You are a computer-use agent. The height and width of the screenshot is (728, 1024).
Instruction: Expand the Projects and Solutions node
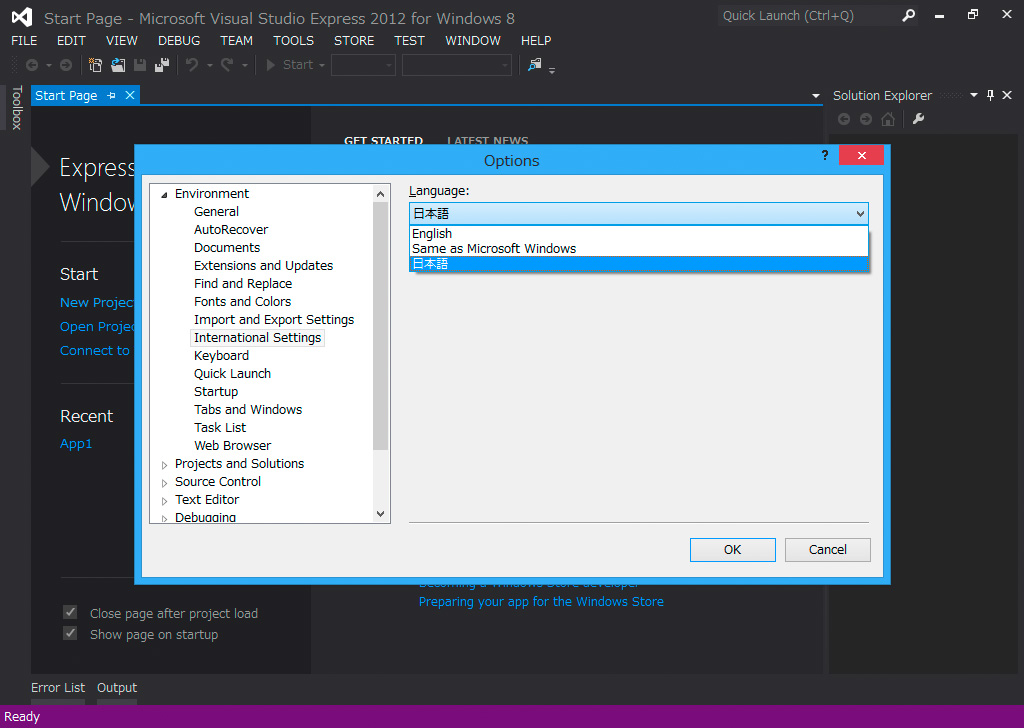coord(165,465)
